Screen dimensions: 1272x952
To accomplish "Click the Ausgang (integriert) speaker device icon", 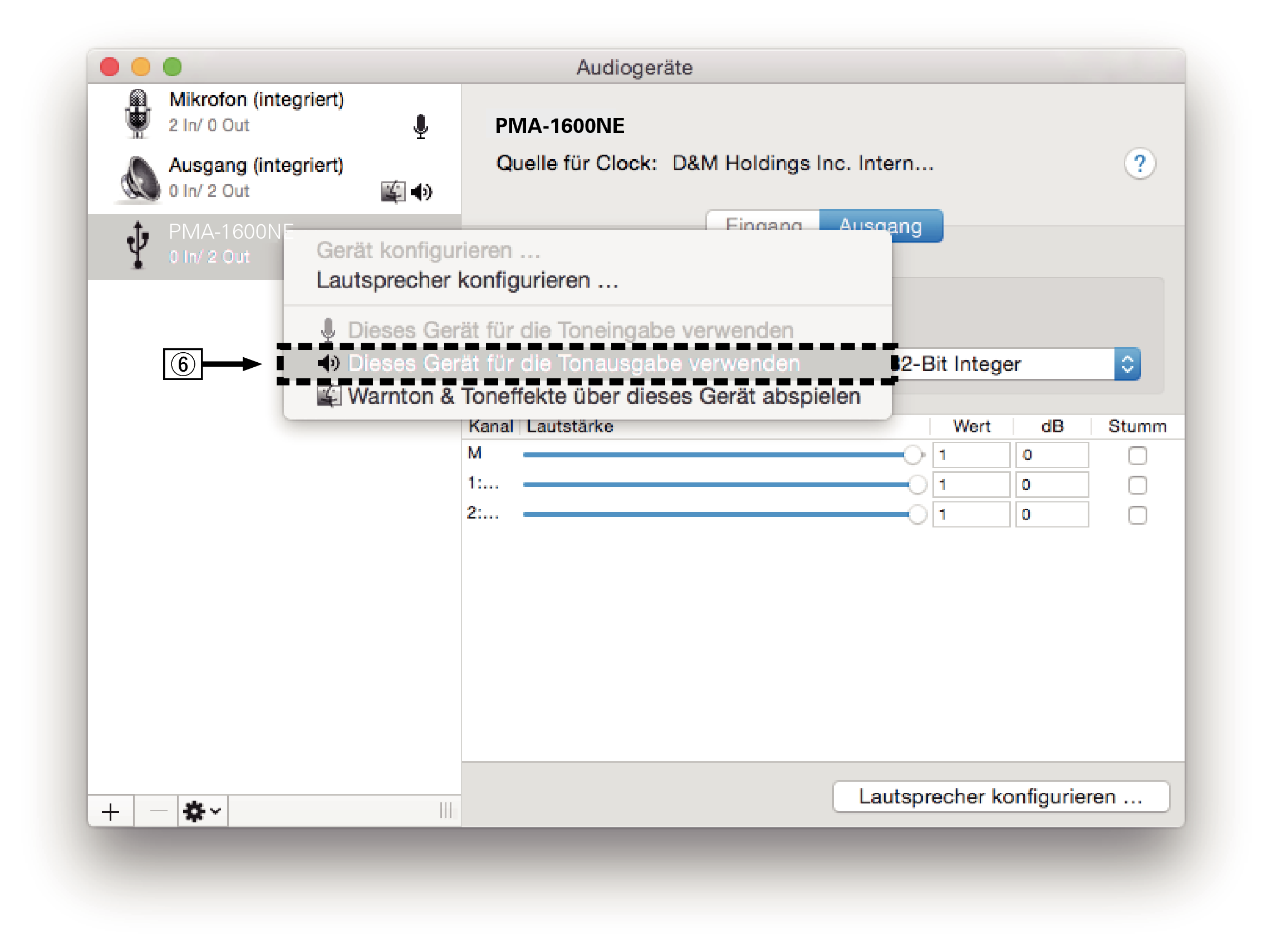I will pyautogui.click(x=140, y=179).
